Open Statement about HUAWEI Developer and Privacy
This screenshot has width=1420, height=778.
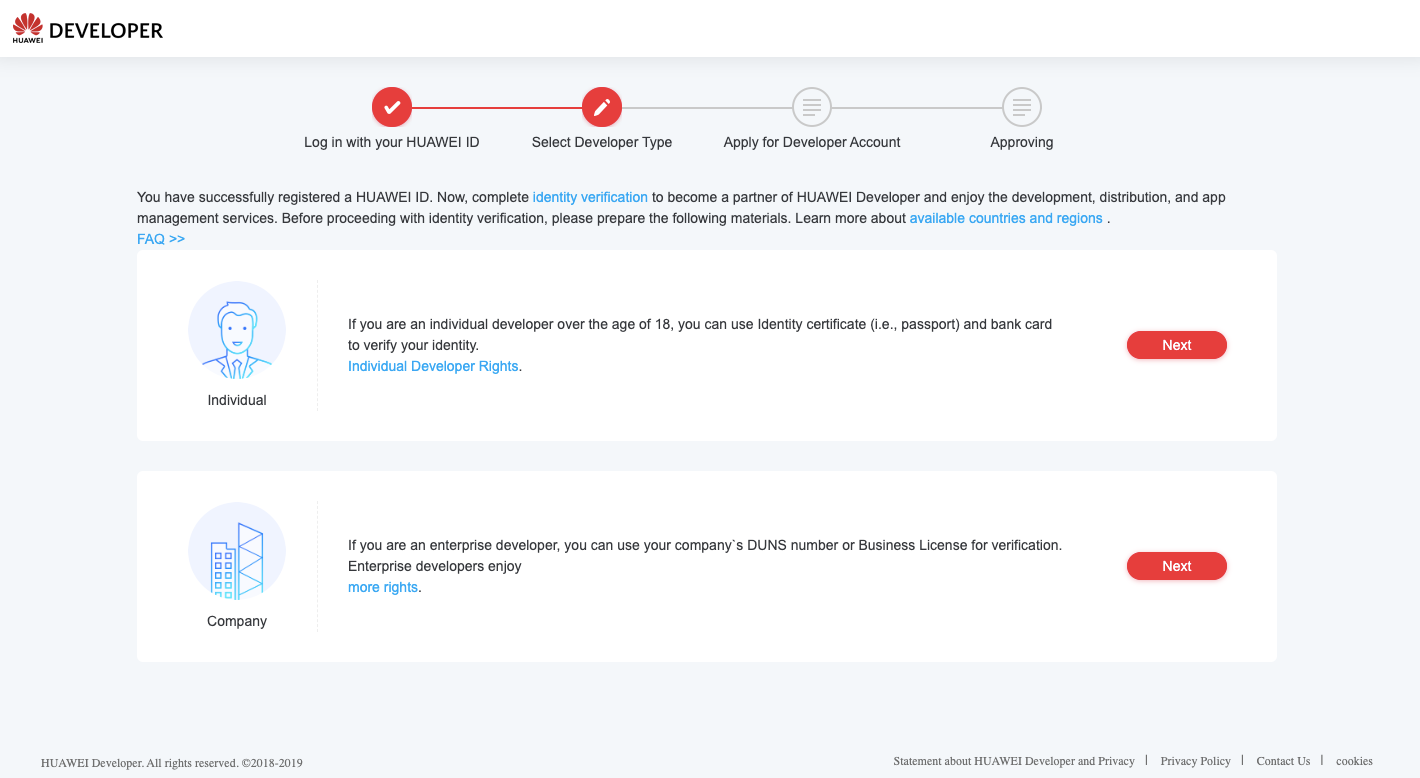1014,761
